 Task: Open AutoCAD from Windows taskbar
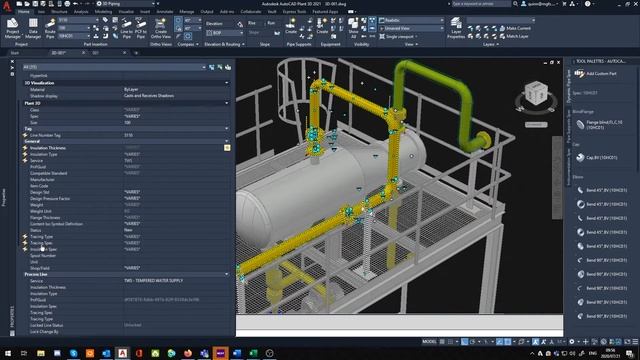pos(122,353)
